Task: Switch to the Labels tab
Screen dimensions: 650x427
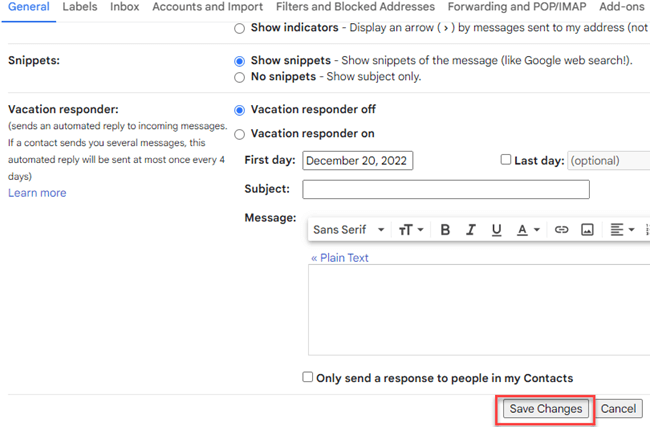Action: [x=79, y=7]
